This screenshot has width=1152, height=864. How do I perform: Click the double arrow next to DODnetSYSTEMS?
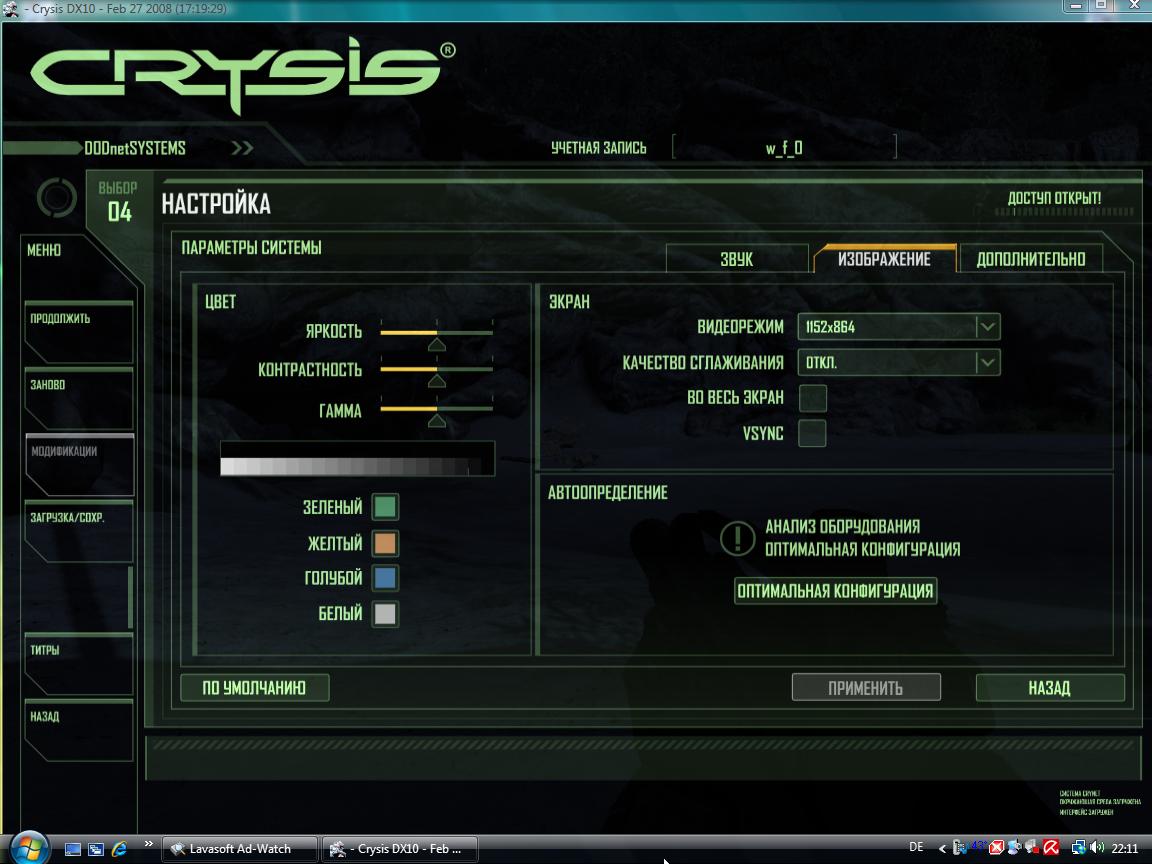click(x=242, y=148)
